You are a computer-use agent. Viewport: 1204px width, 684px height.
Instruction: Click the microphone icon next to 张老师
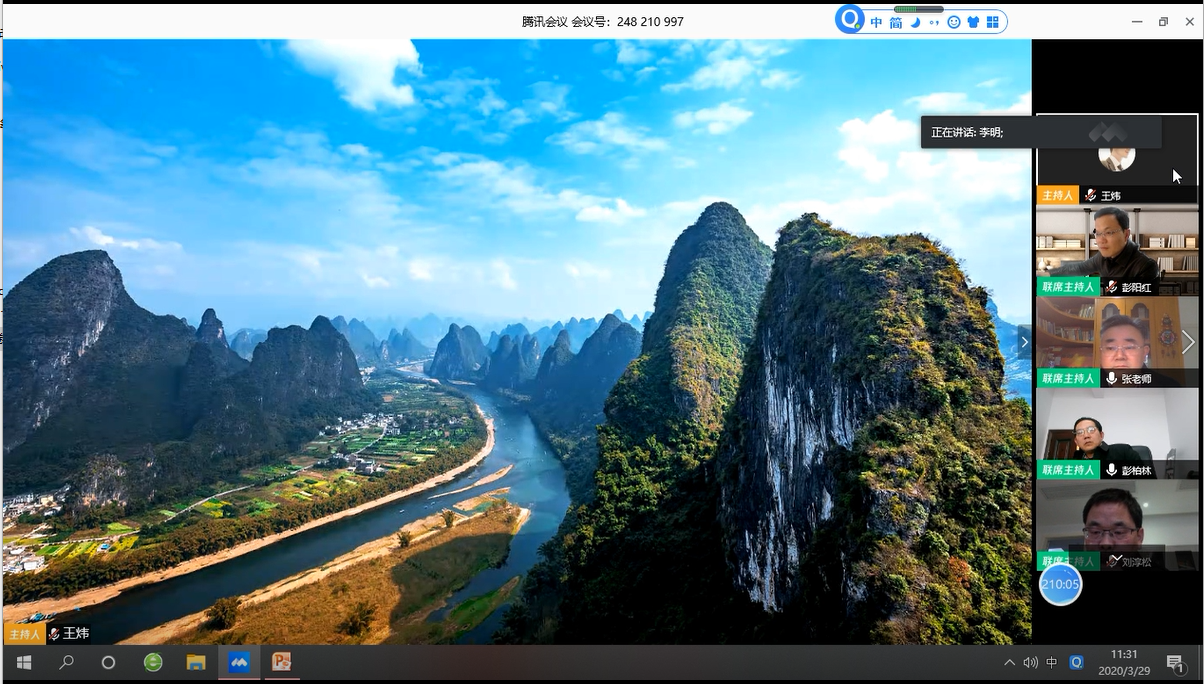point(1111,379)
